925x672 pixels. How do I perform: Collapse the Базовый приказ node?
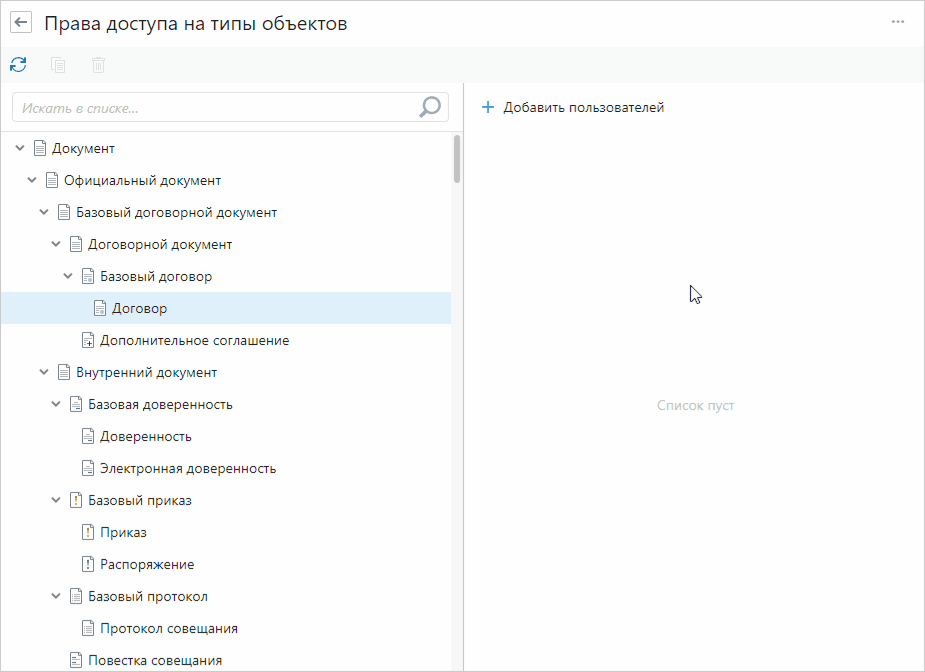click(56, 500)
